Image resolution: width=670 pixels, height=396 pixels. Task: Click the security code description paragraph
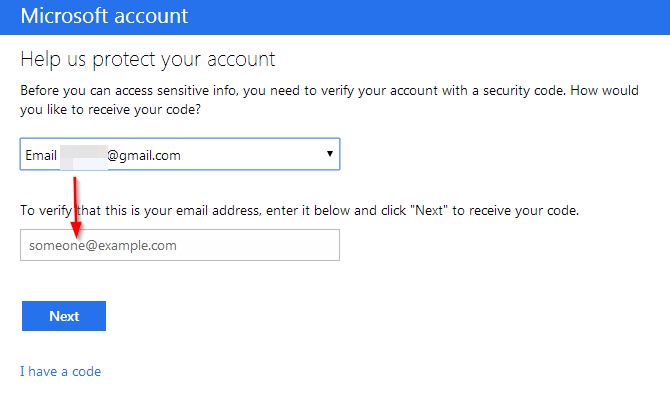[x=329, y=100]
